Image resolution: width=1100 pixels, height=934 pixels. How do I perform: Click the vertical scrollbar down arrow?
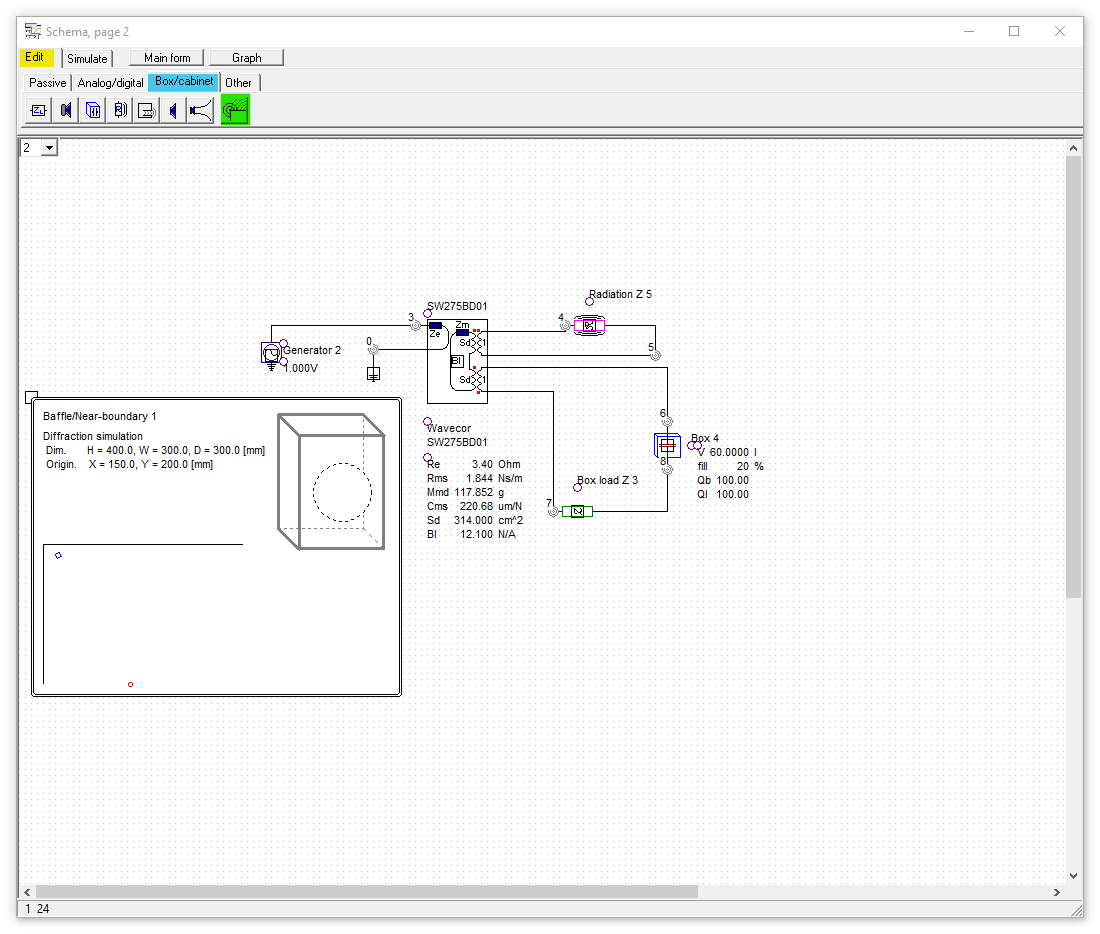click(1074, 875)
